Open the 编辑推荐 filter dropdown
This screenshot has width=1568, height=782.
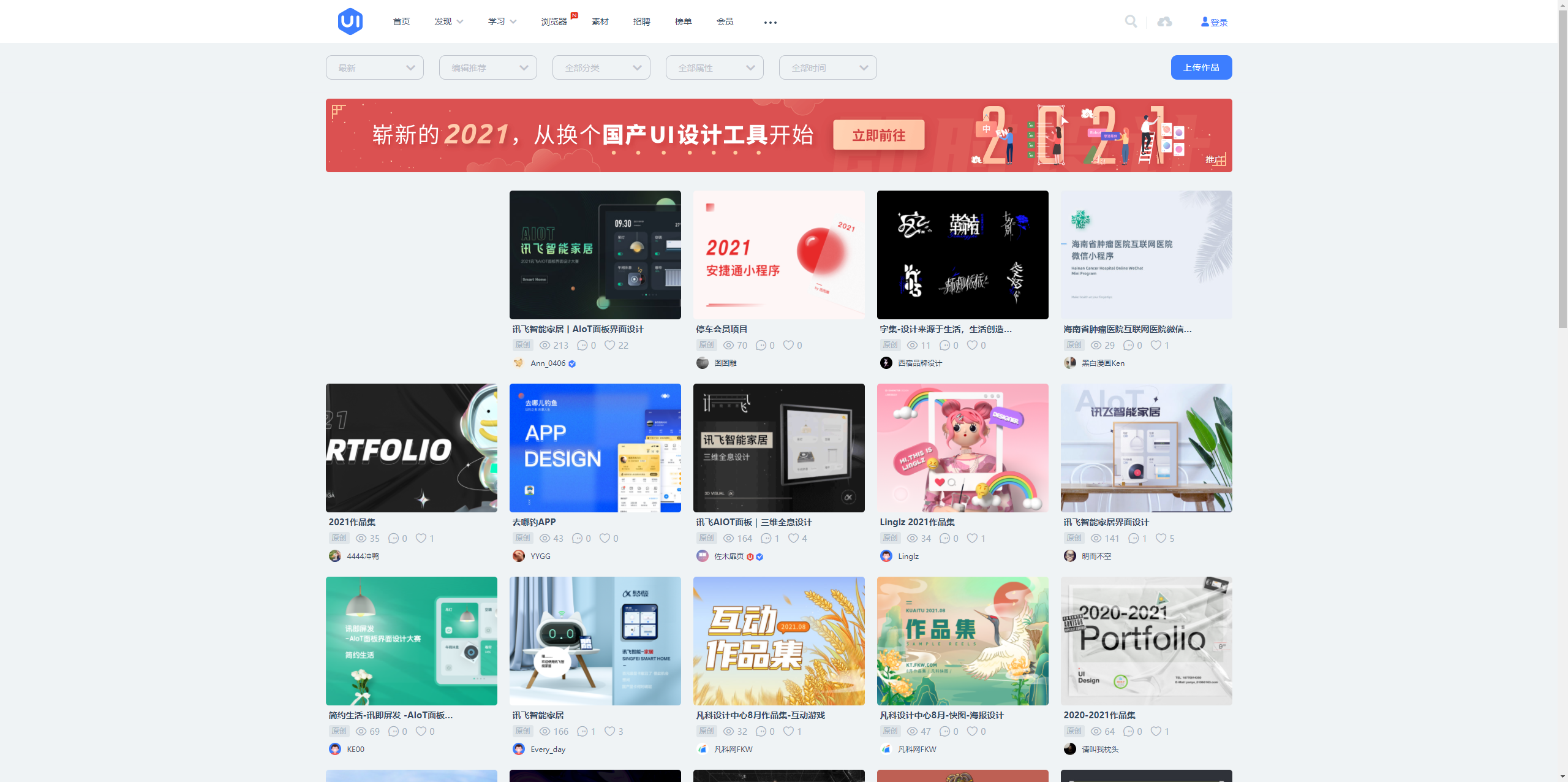coord(488,67)
